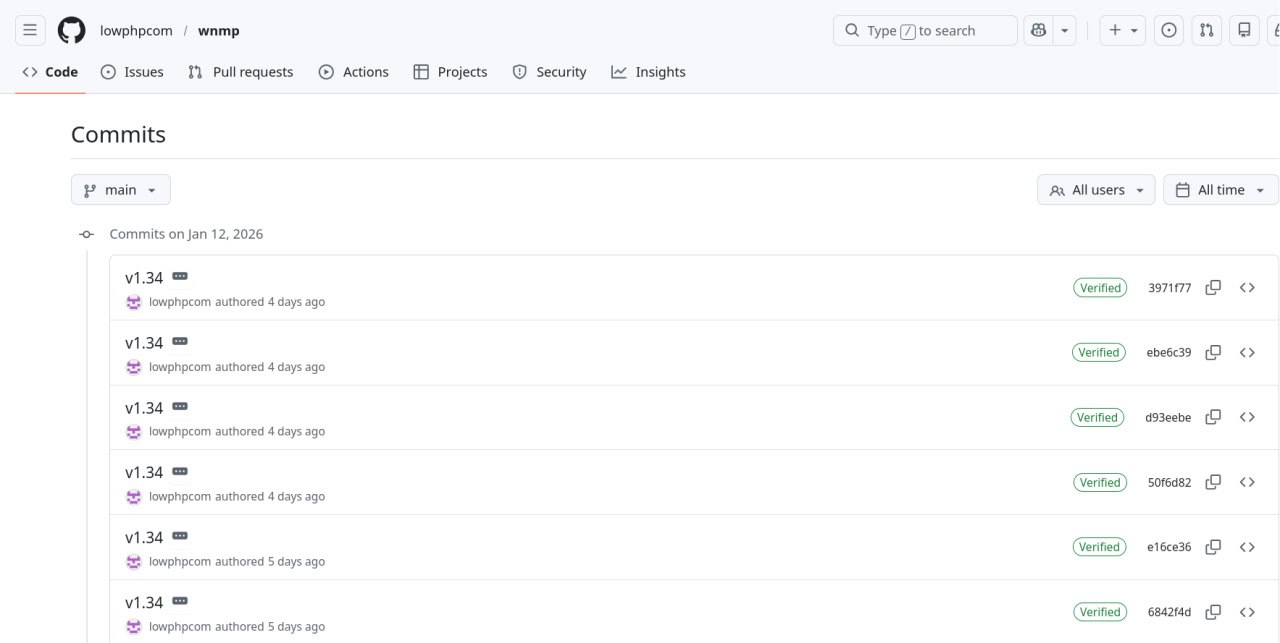1280x643 pixels.
Task: Copy full SHA for commit 3971f77
Action: coord(1213,288)
